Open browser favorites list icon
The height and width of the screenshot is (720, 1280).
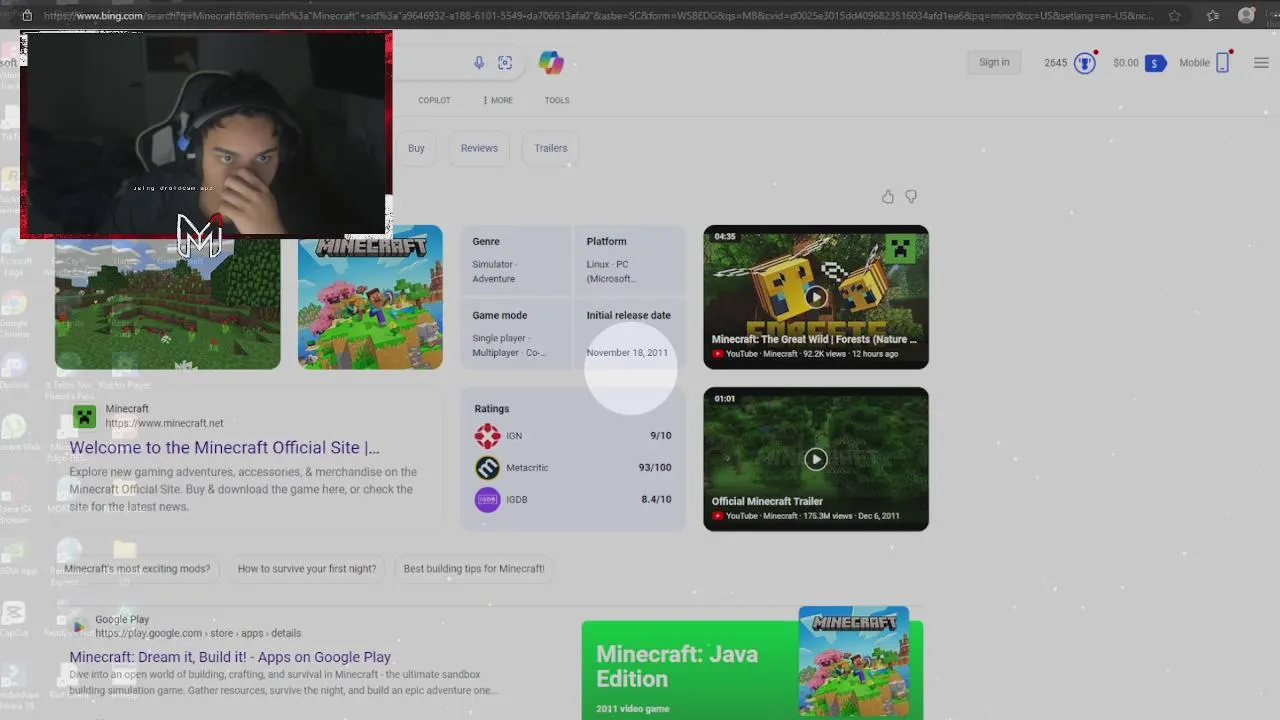tap(1213, 15)
